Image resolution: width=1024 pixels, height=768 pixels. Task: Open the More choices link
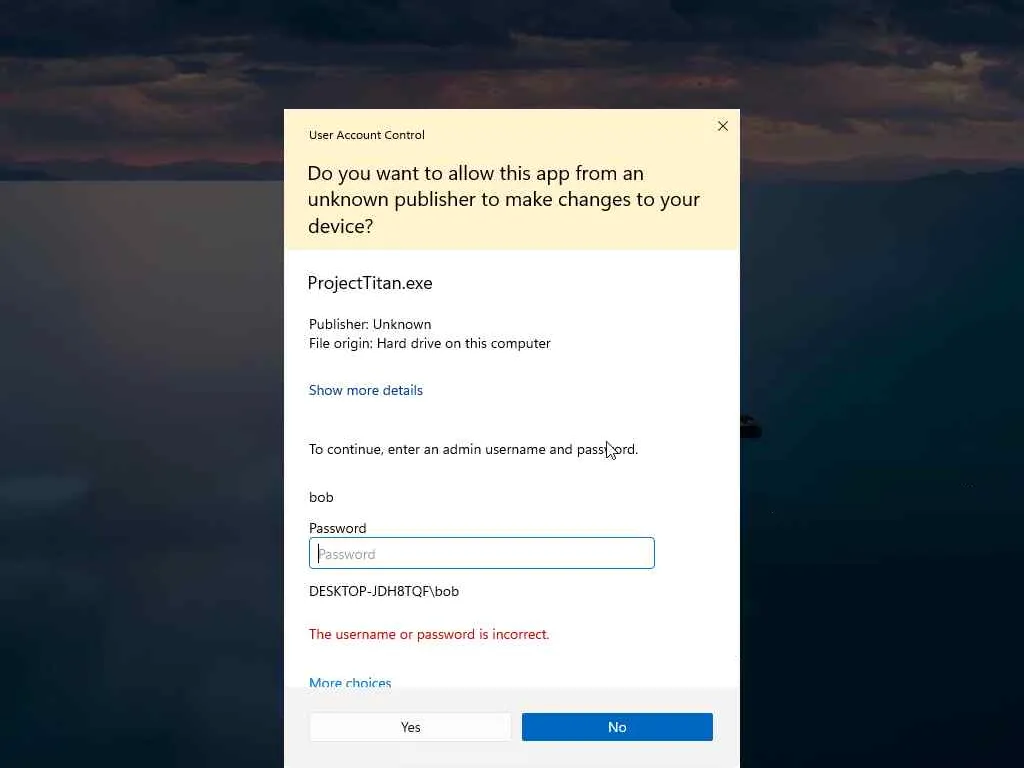pos(350,682)
